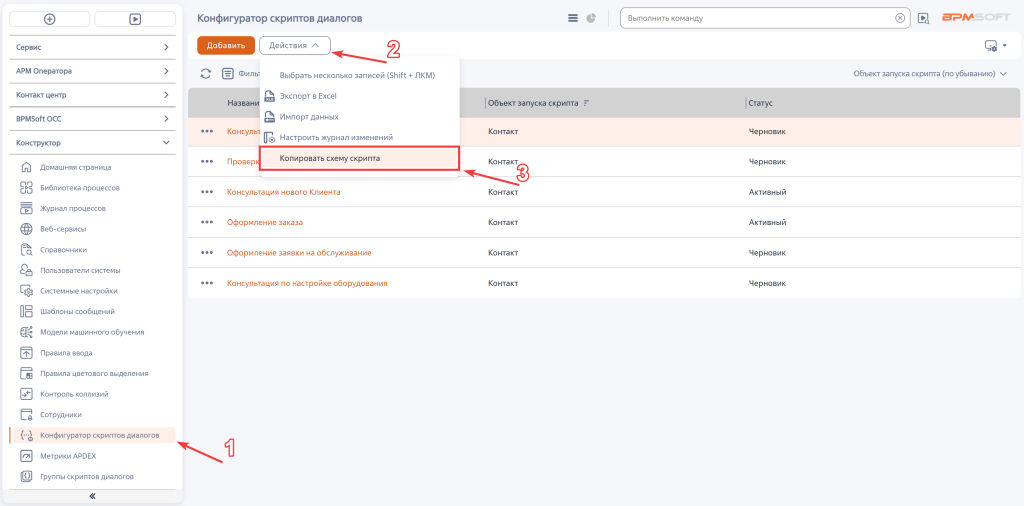Switch to list view icon
Image resolution: width=1024 pixels, height=506 pixels.
click(573, 18)
